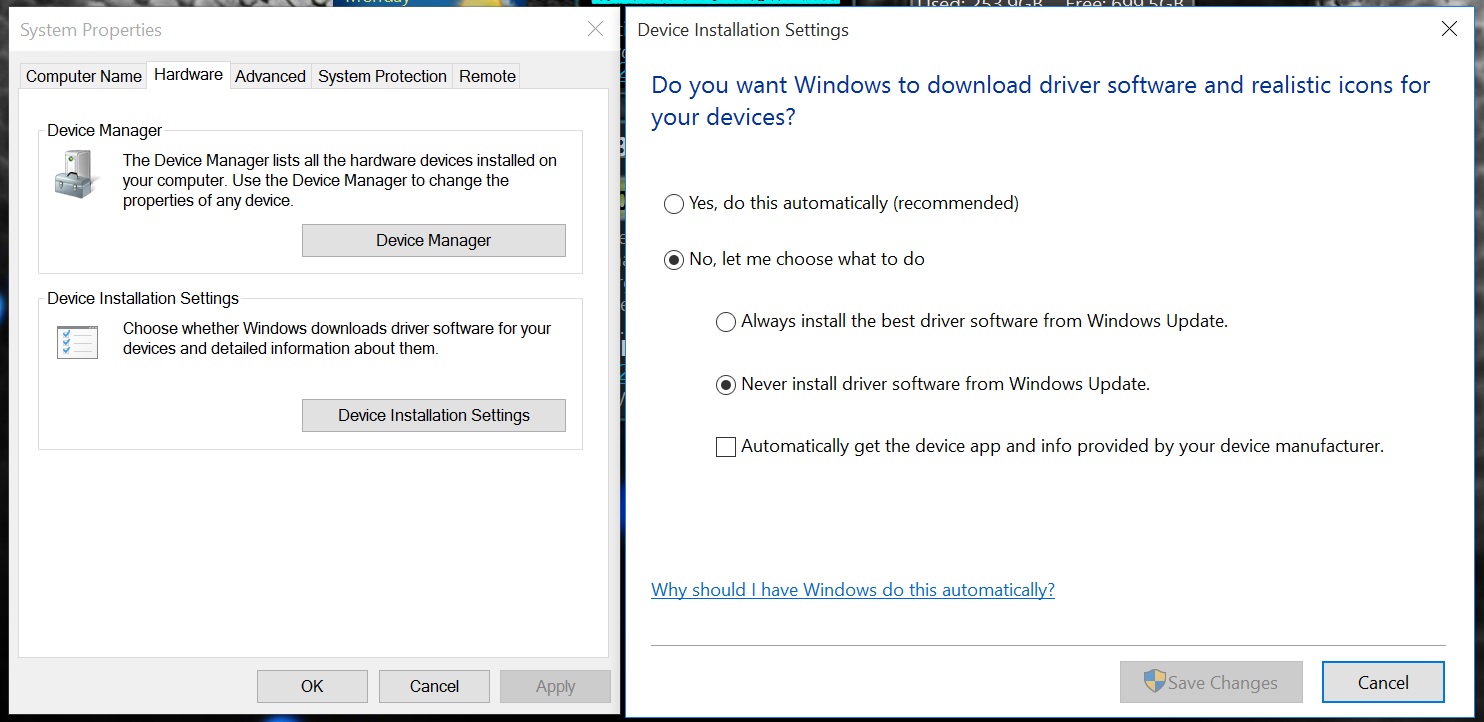Viewport: 1484px width, 722px height.
Task: Click the Device Installation Settings checklist icon
Action: (77, 342)
